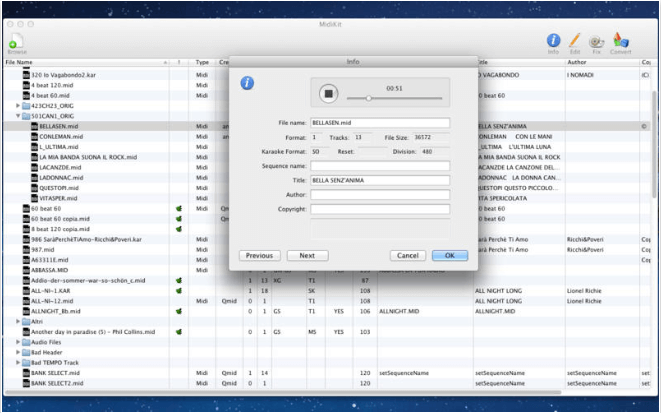Select LACANZDE.mid file

[60, 167]
